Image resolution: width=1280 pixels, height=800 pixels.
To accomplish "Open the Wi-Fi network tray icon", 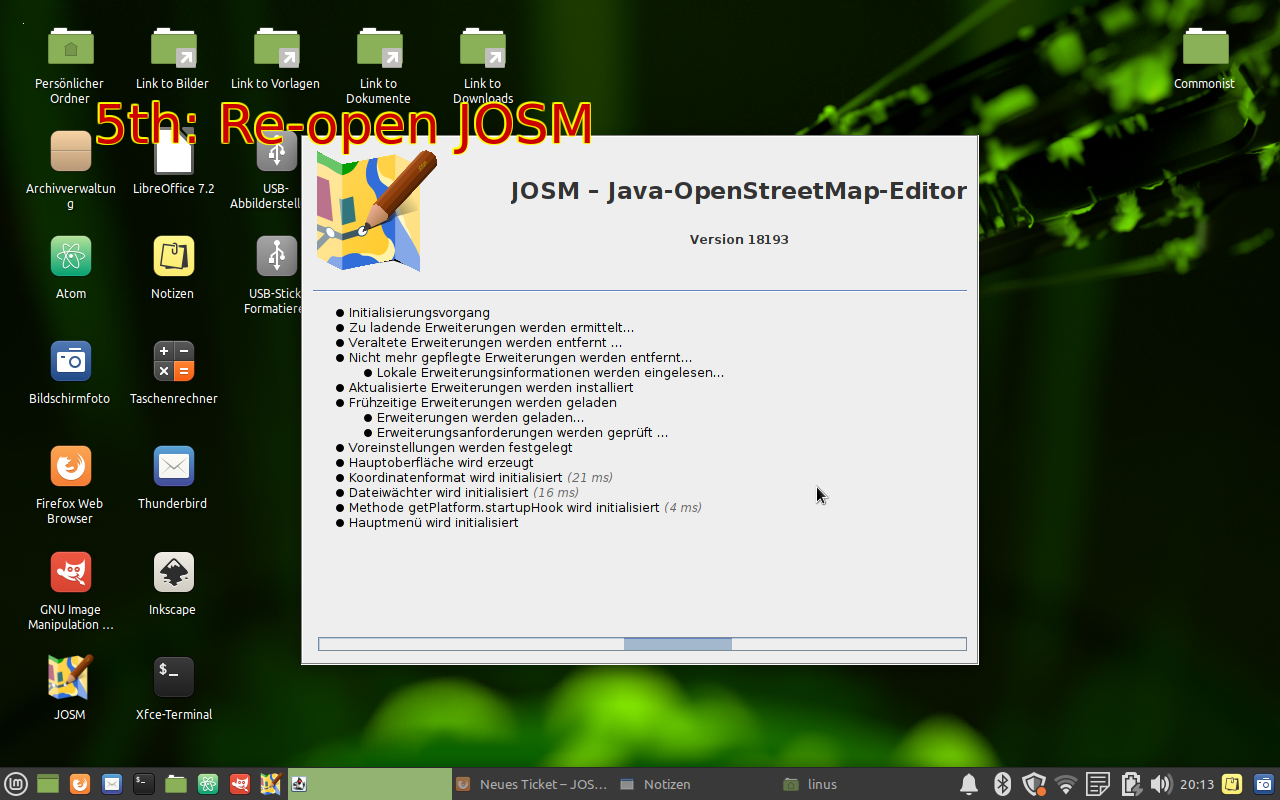I will pos(1066,784).
